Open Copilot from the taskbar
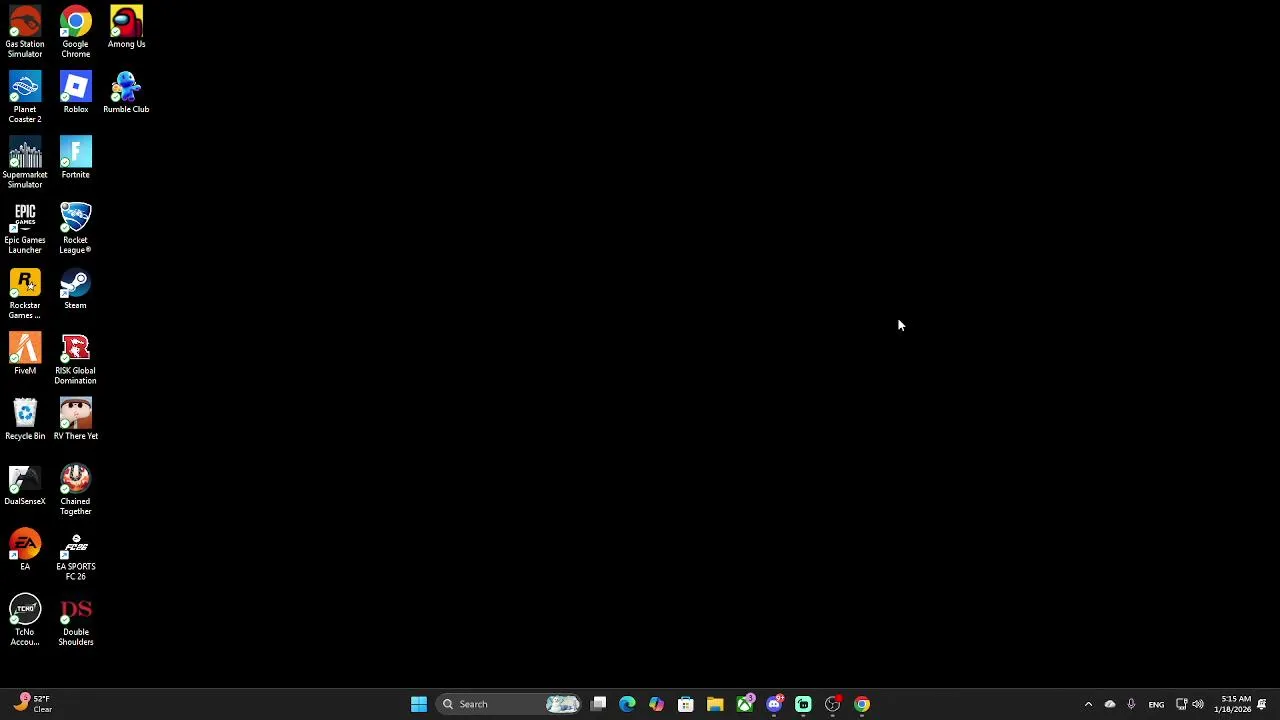Image resolution: width=1280 pixels, height=720 pixels. [656, 704]
